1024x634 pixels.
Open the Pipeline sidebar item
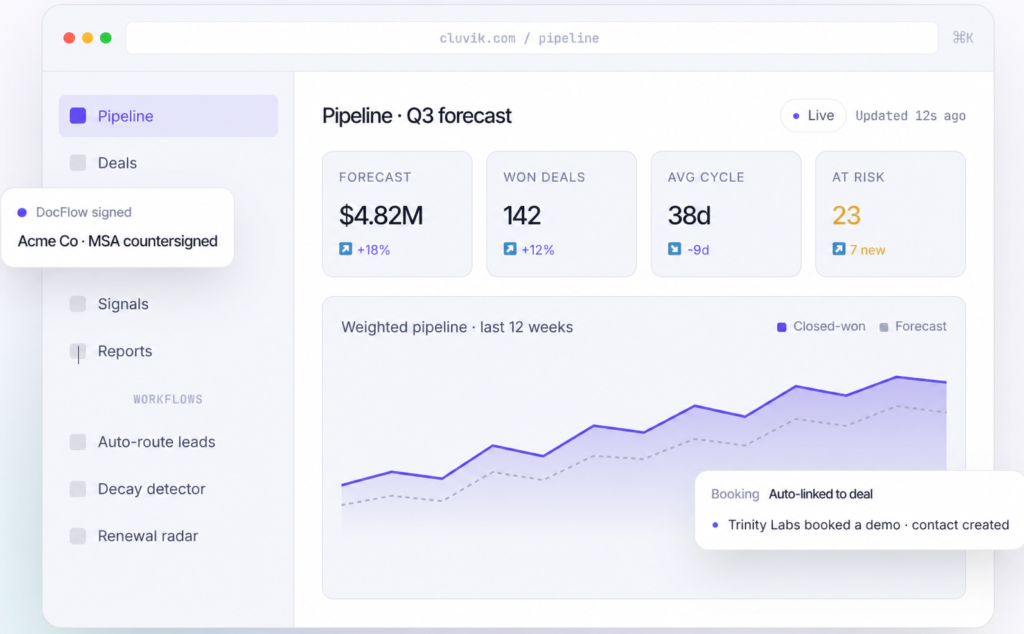168,116
